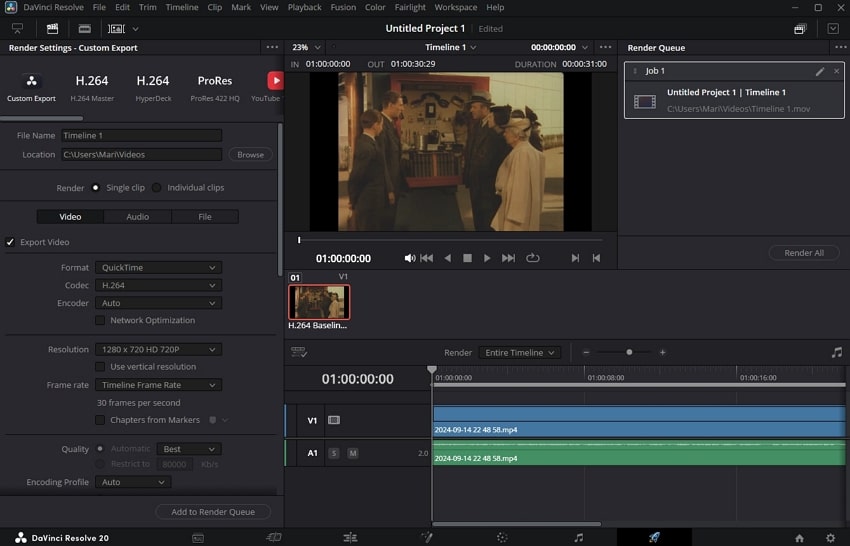Viewport: 850px width, 546px height.
Task: Open the Fusion menu
Action: [x=343, y=7]
